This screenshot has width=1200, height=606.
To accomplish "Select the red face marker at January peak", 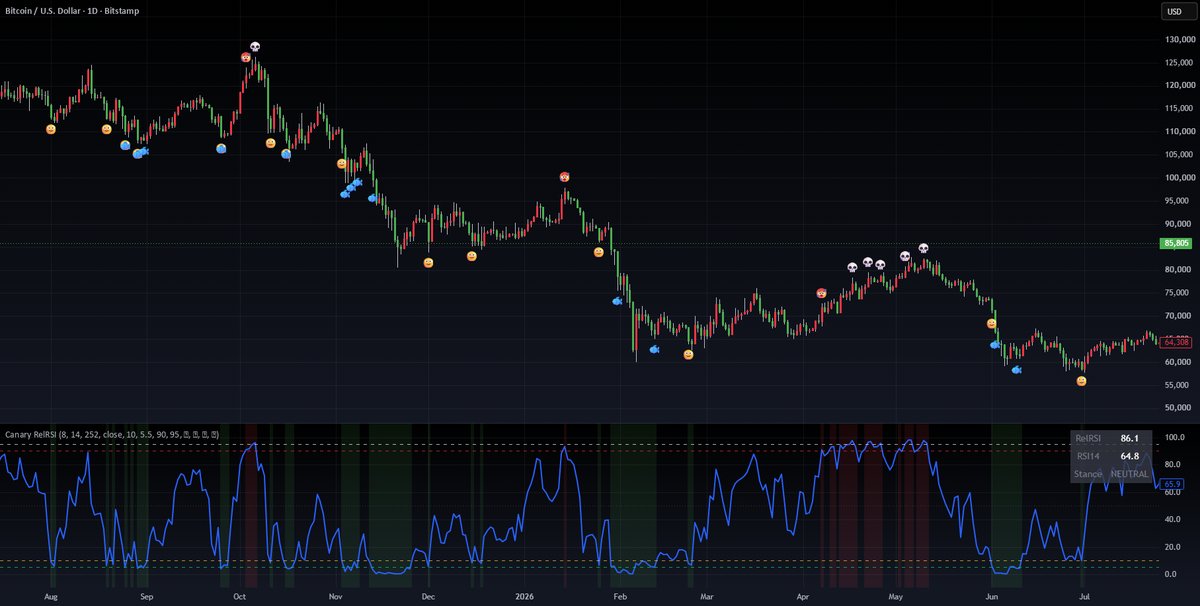I will pos(565,177).
